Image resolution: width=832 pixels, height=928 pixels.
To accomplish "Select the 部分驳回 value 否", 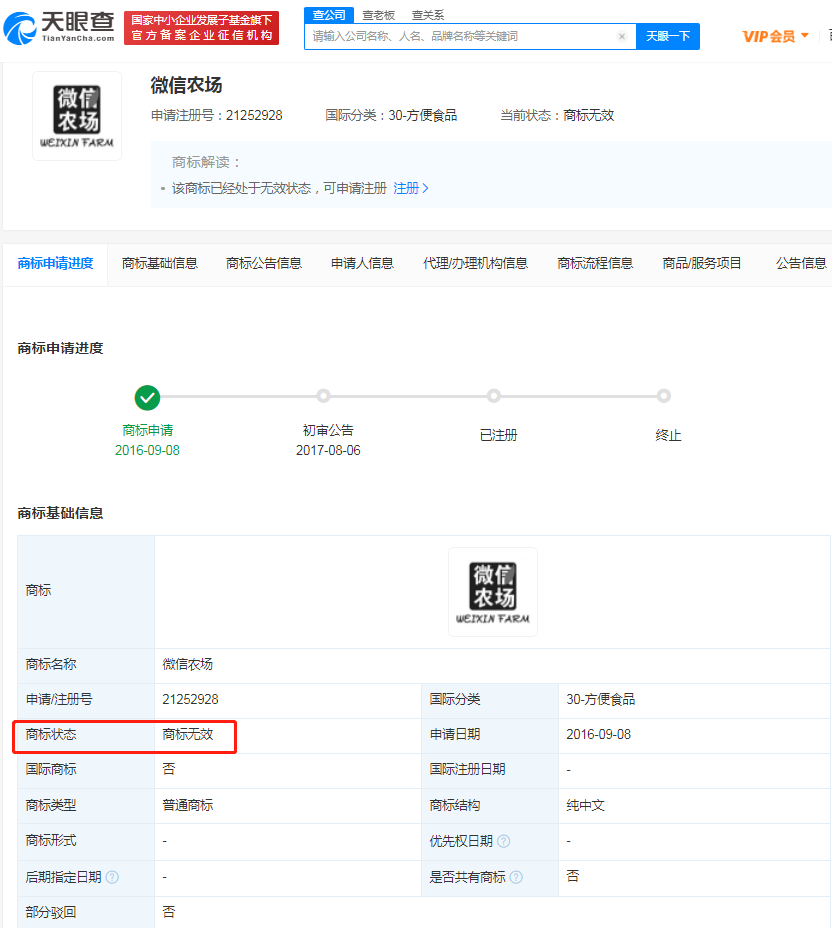I will coord(169,912).
